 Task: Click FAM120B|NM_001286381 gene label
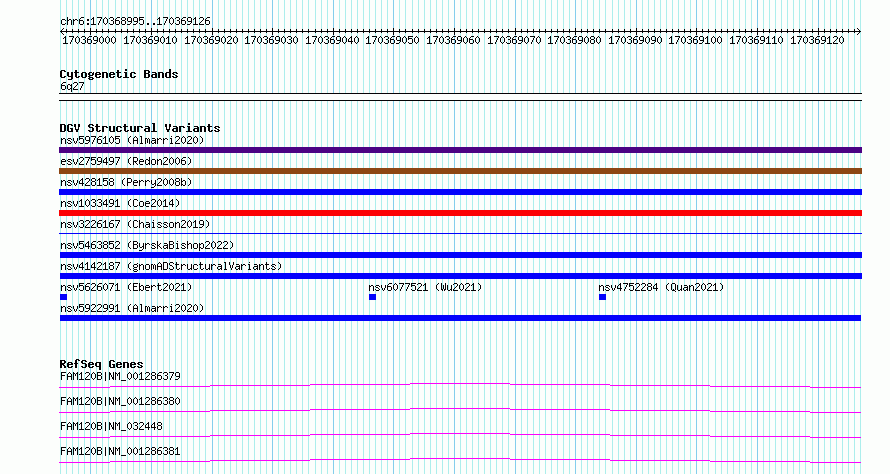tap(120, 451)
